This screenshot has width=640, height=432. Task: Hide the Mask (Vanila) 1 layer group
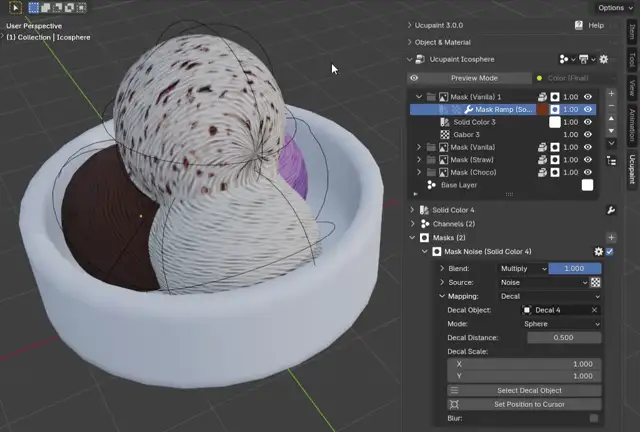tap(588, 97)
